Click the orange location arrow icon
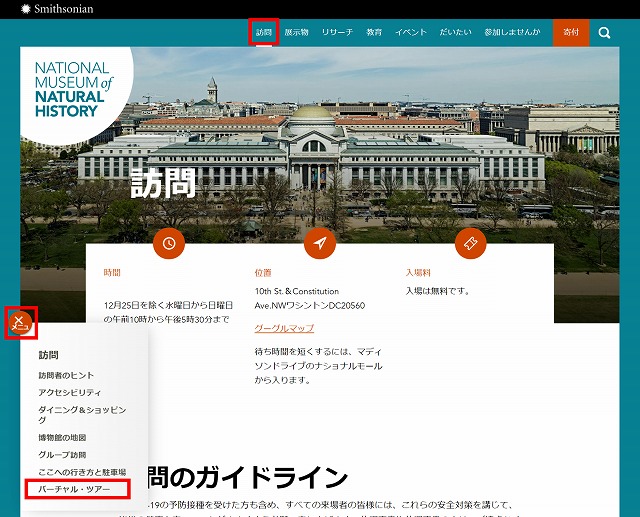The height and width of the screenshot is (517, 640). coord(320,243)
